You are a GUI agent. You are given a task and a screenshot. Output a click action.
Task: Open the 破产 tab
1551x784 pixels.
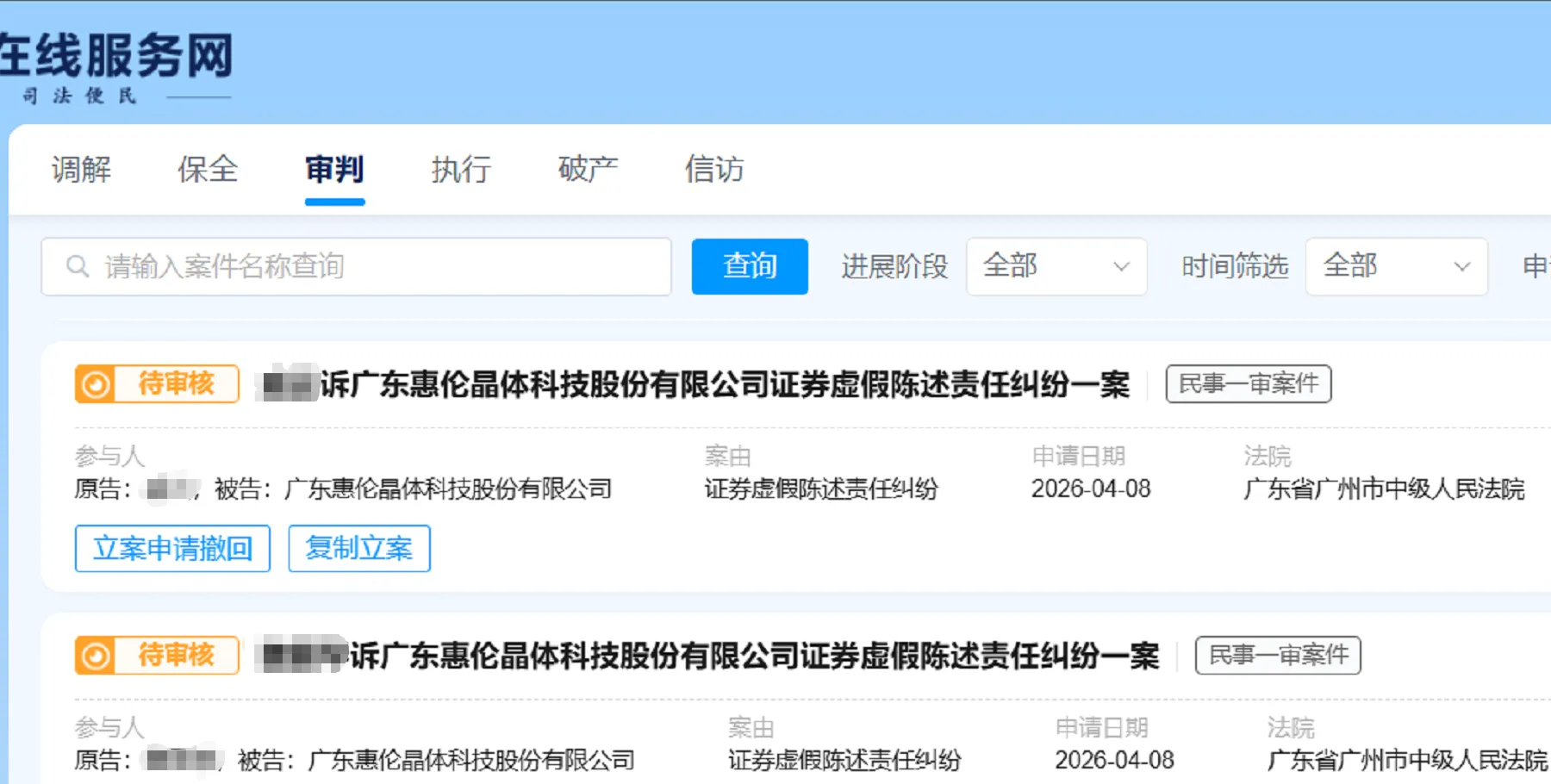pos(587,169)
